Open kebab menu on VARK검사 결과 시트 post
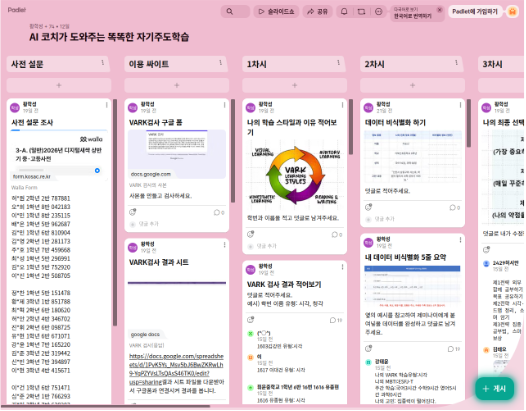526x411 pixels. [x=224, y=245]
